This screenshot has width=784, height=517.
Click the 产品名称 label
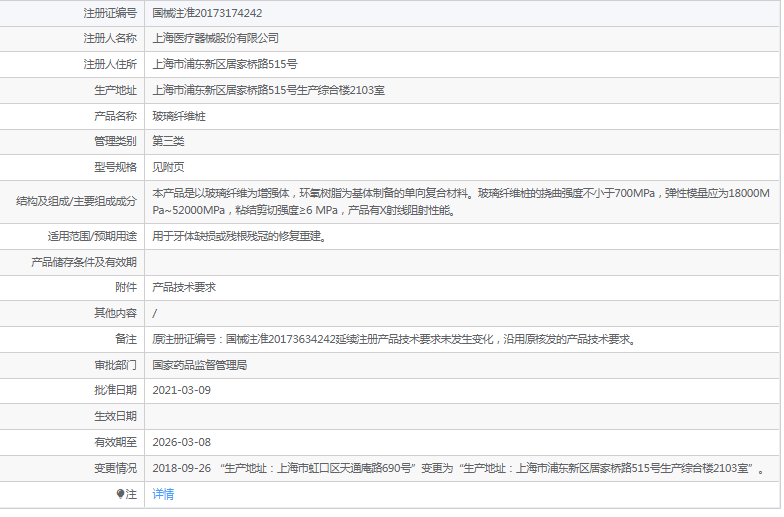click(116, 116)
